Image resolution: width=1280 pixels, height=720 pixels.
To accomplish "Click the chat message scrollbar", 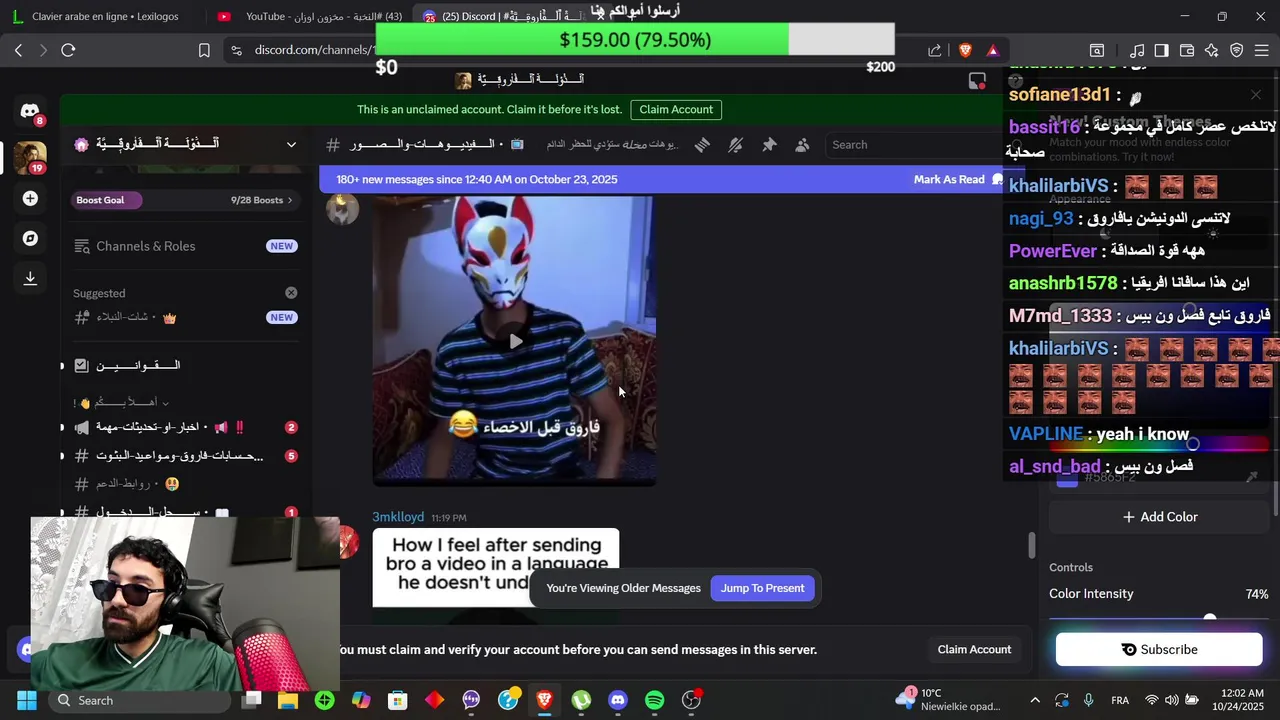I will pyautogui.click(x=1031, y=546).
